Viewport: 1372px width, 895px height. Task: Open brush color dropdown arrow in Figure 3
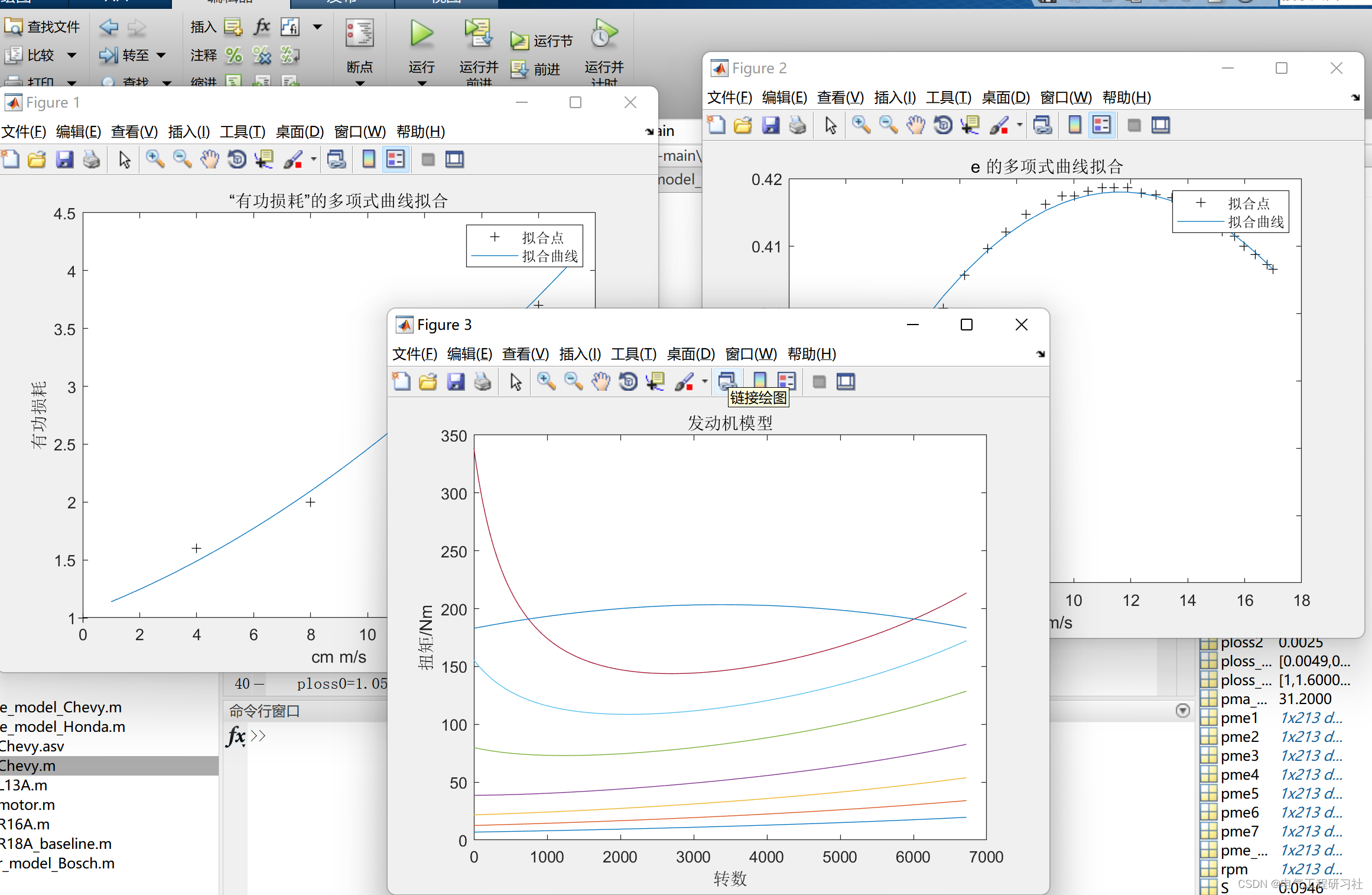[x=704, y=382]
